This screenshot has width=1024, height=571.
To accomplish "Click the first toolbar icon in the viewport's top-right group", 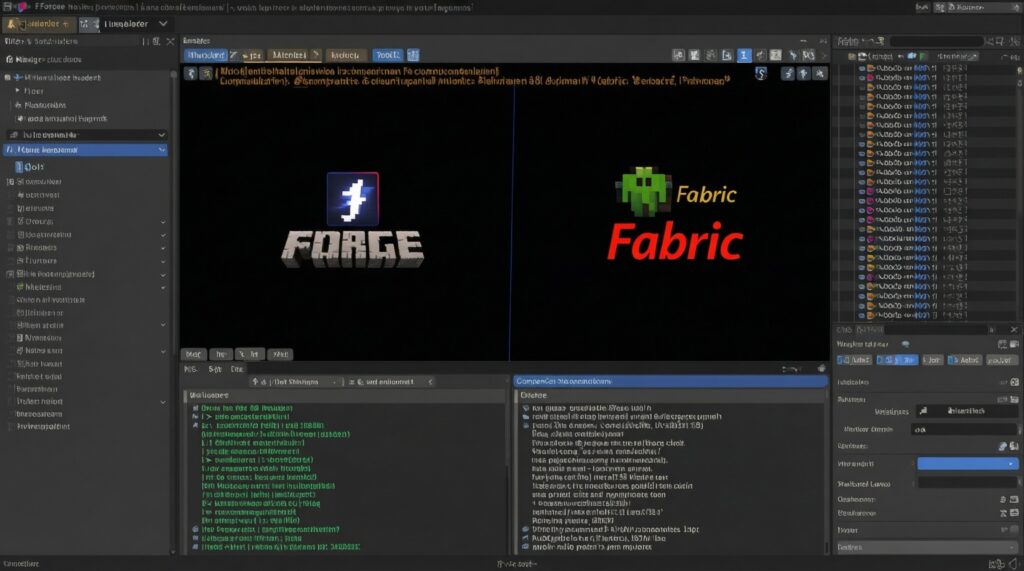I will [679, 56].
